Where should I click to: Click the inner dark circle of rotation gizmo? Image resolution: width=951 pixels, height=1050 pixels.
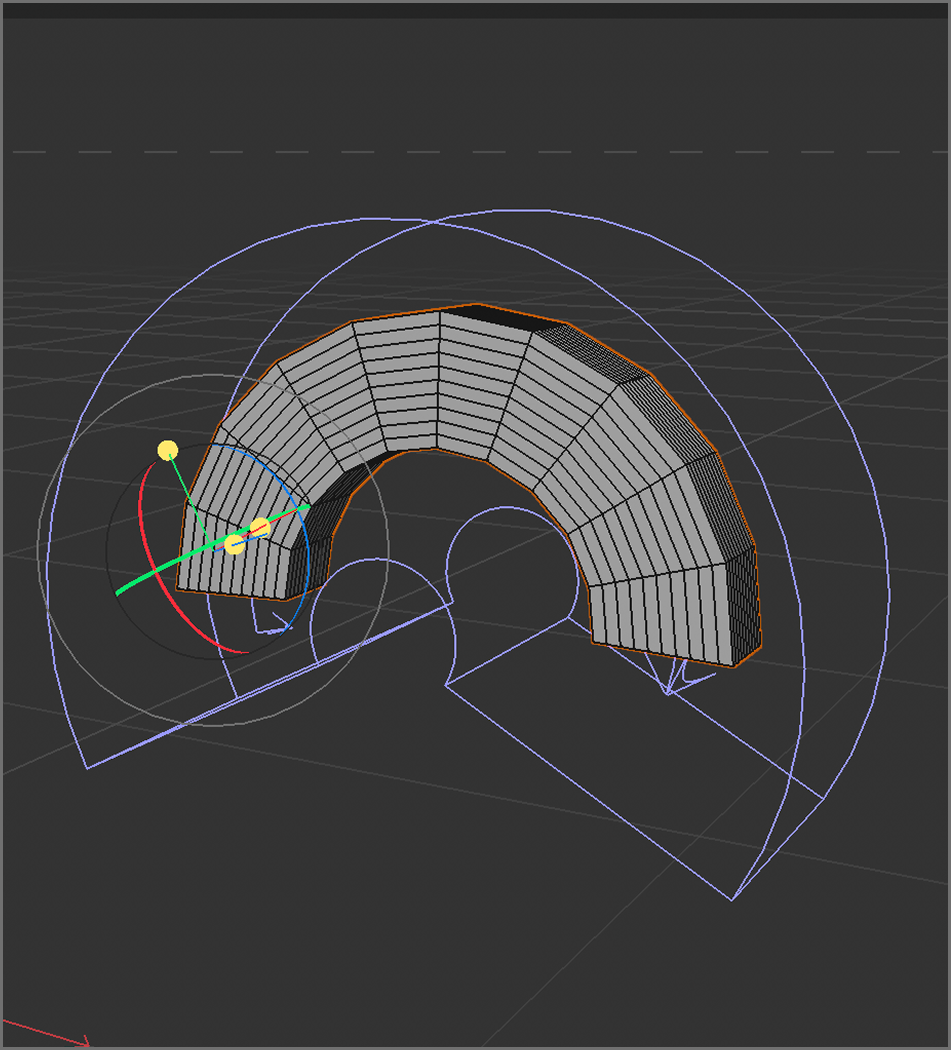(x=108, y=560)
